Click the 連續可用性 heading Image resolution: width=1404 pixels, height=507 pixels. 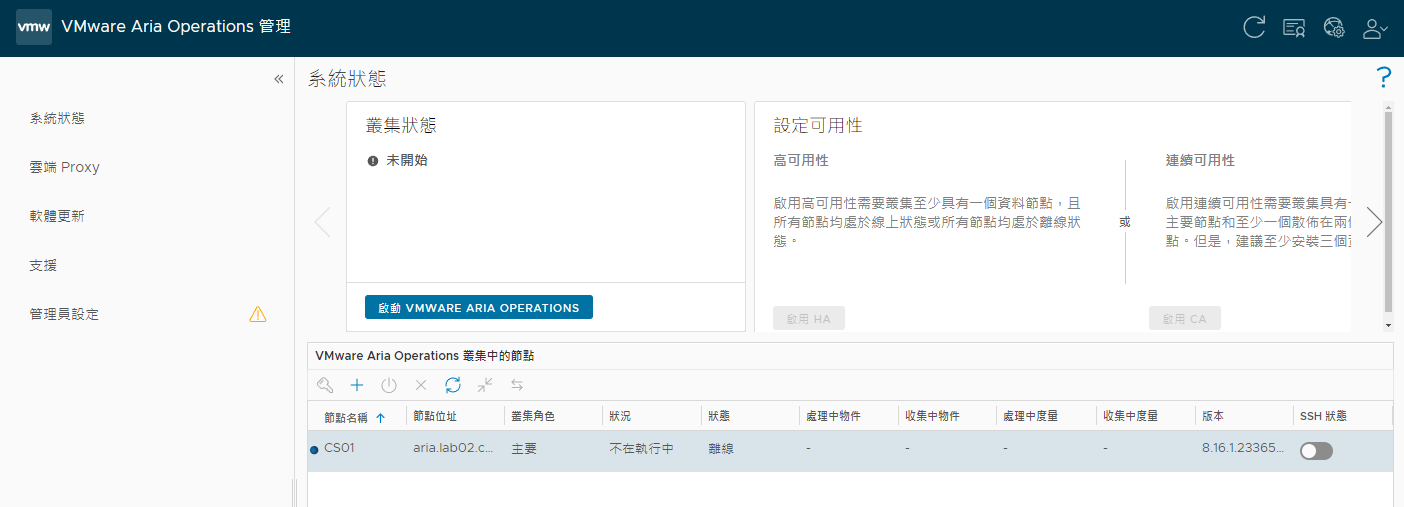click(x=1200, y=160)
